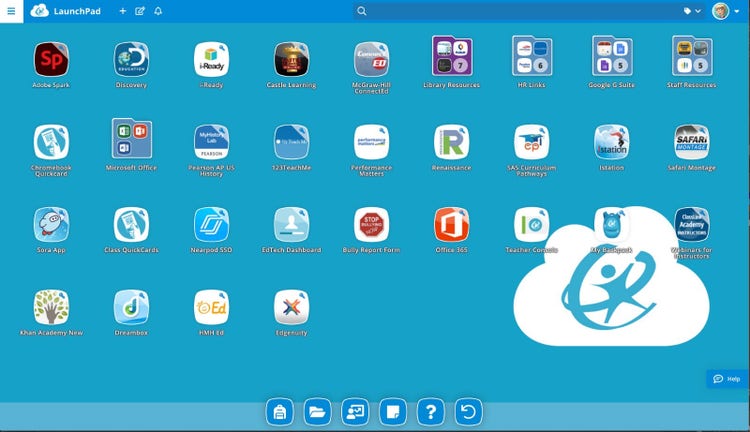Click the sticky note icon in dock
The width and height of the screenshot is (750, 432).
(x=392, y=411)
